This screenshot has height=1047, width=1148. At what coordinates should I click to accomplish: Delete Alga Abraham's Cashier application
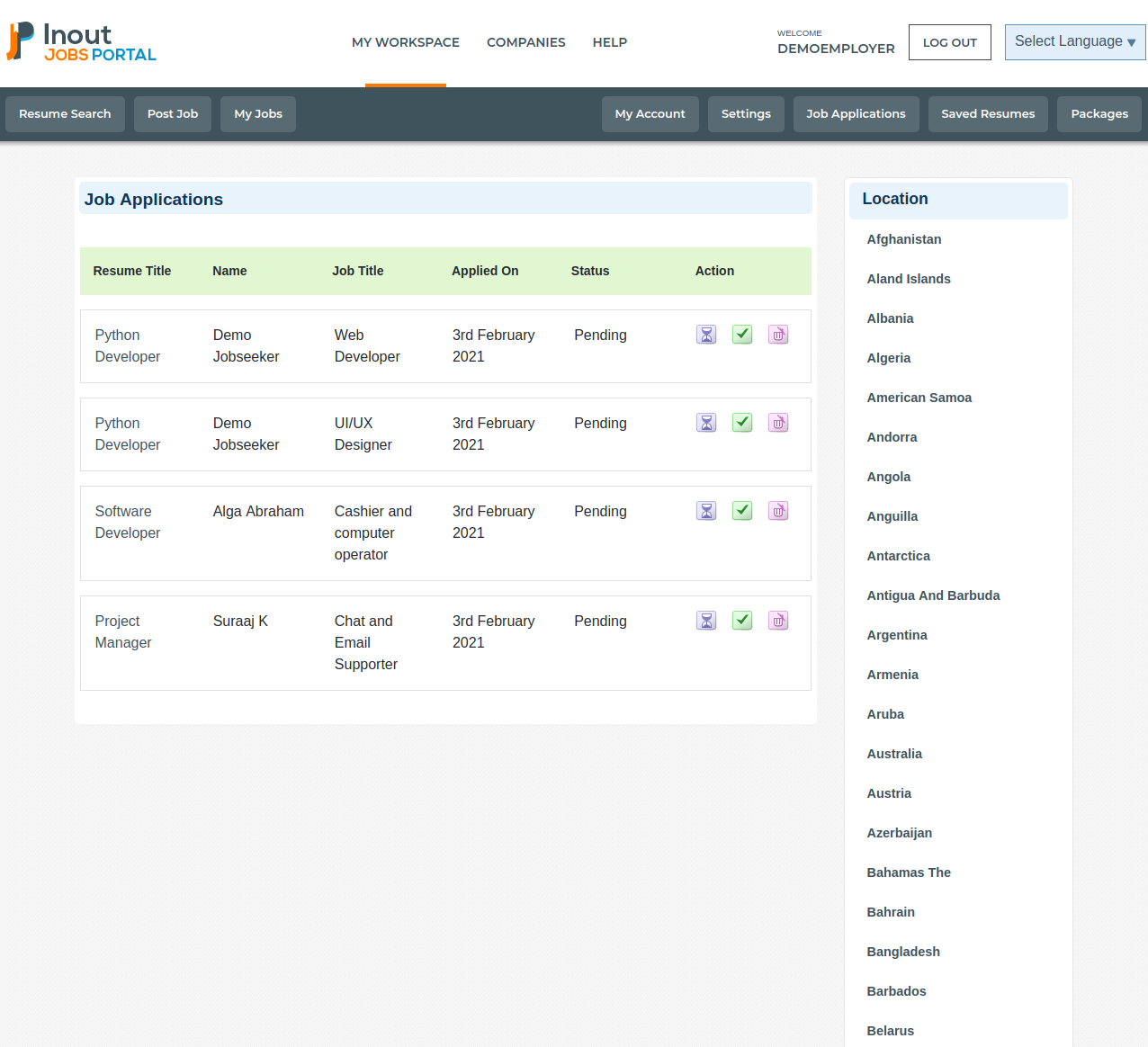click(x=777, y=510)
